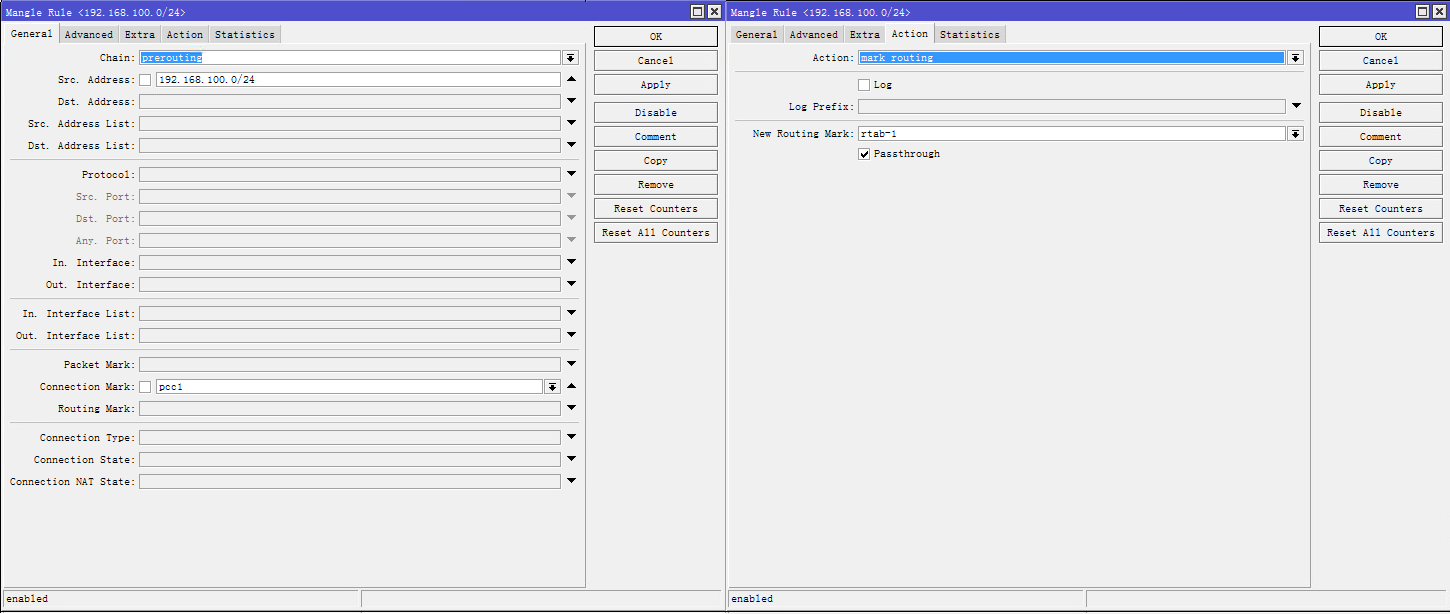1450x614 pixels.
Task: Click Apply button in left window
Action: [655, 85]
